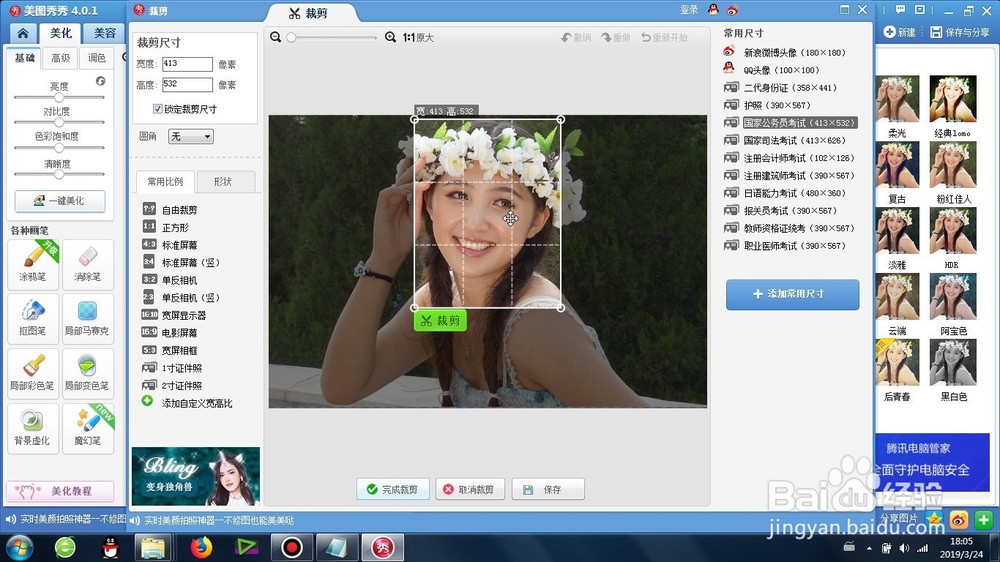Select the 消除笔 eraser tool
Viewport: 1000px width, 562px height.
tap(87, 264)
